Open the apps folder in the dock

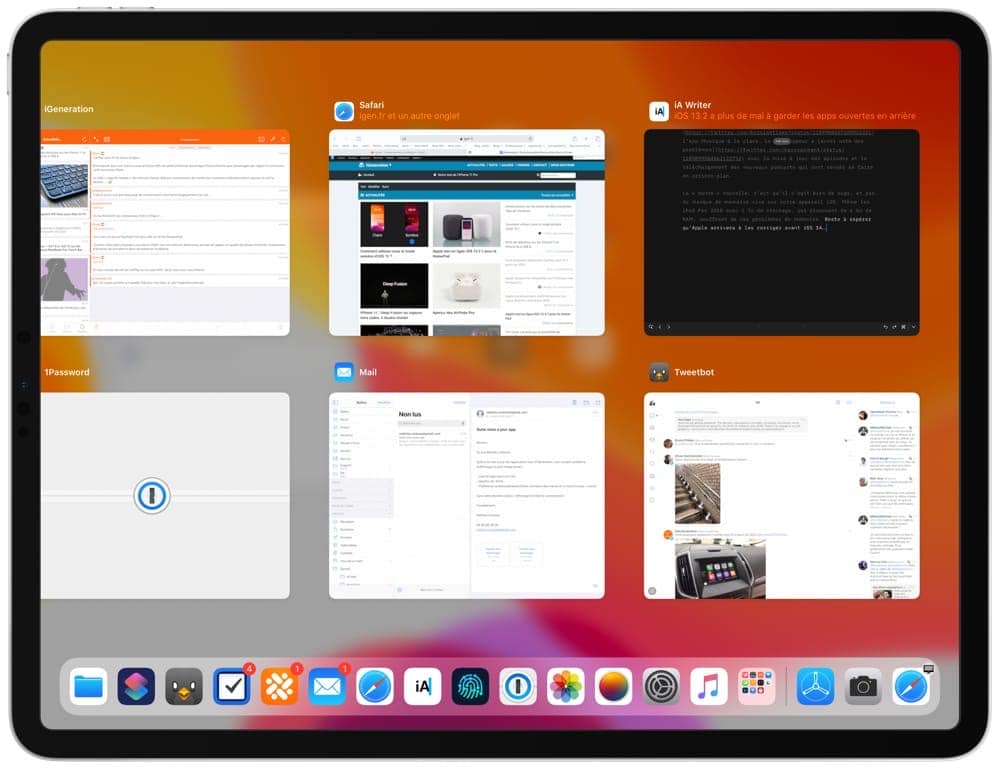757,686
